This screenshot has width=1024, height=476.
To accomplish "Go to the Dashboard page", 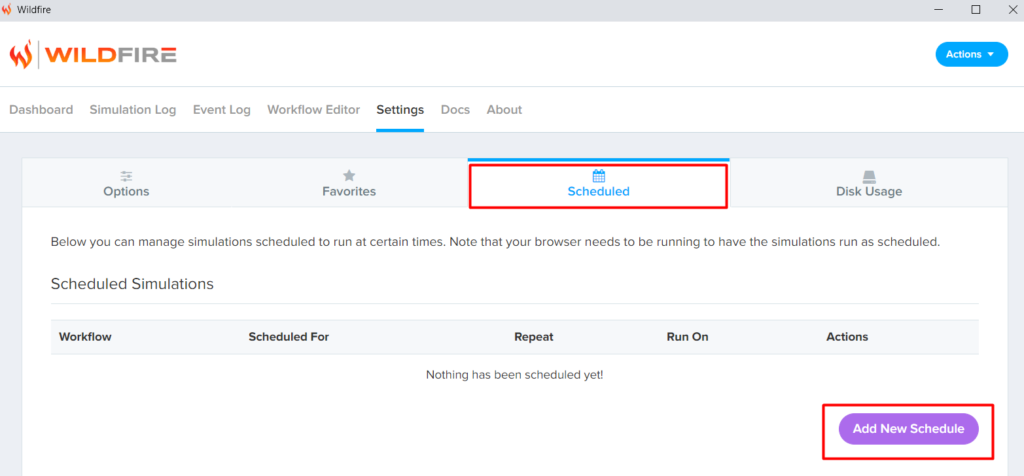I will (x=41, y=110).
